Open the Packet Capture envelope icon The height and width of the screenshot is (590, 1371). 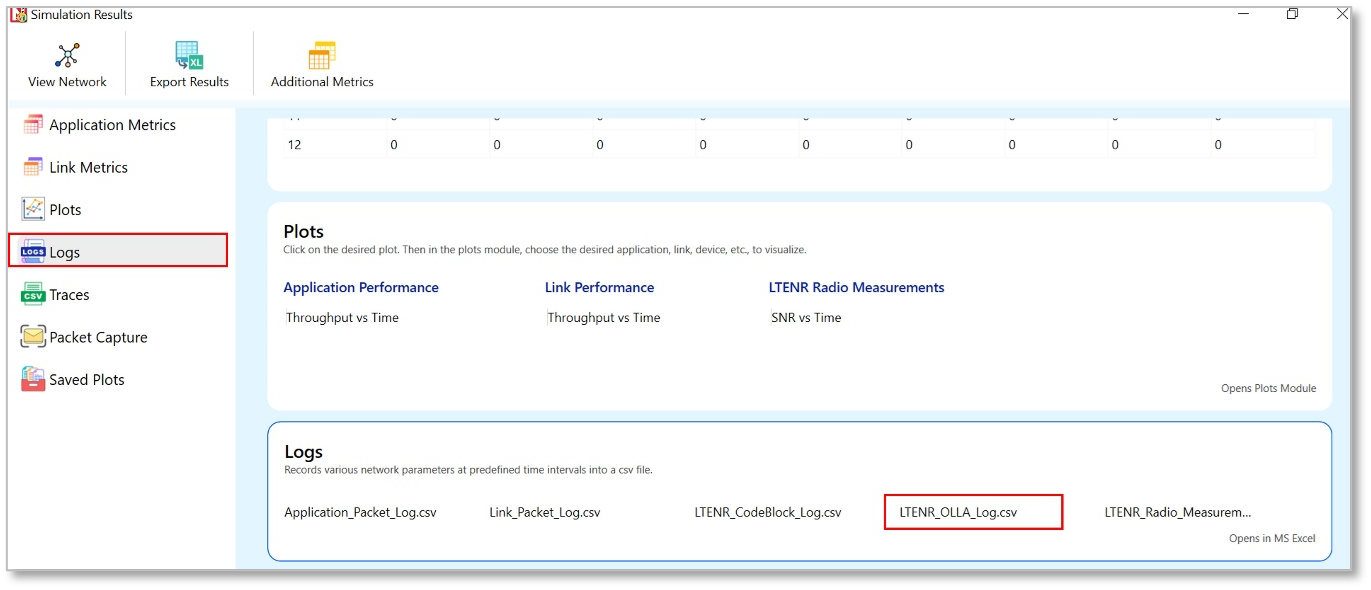(x=33, y=337)
